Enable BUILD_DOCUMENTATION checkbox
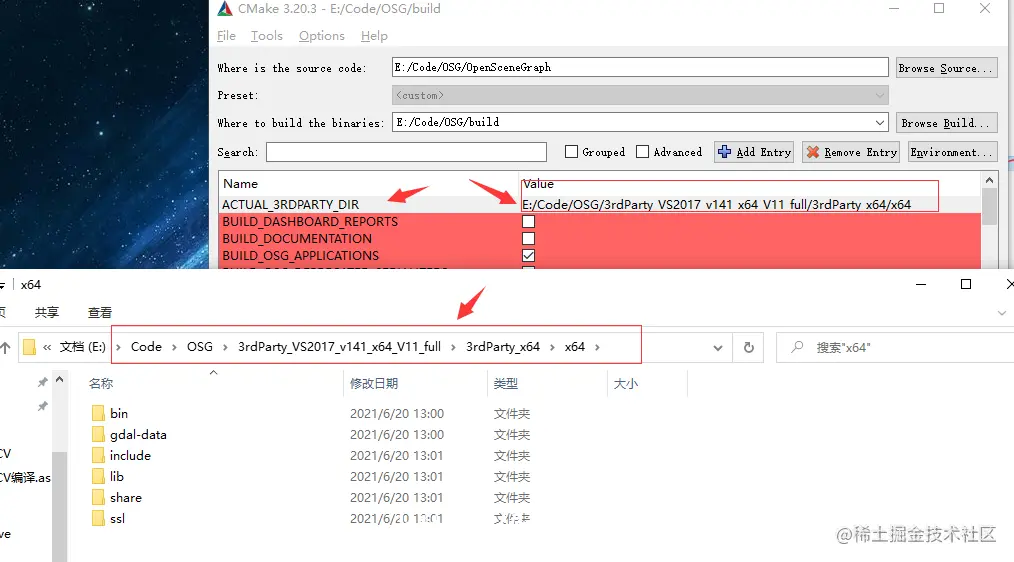This screenshot has height=562, width=1014. pyautogui.click(x=528, y=239)
